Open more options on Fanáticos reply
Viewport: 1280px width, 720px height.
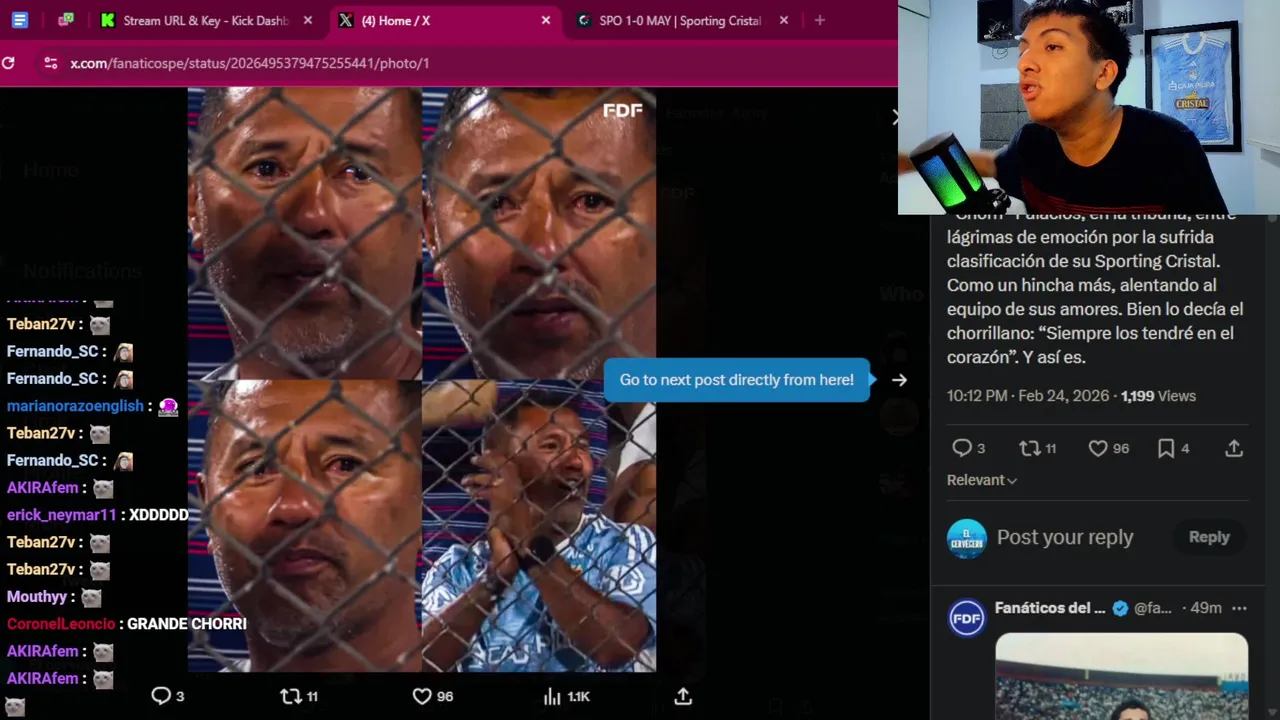pos(1239,608)
